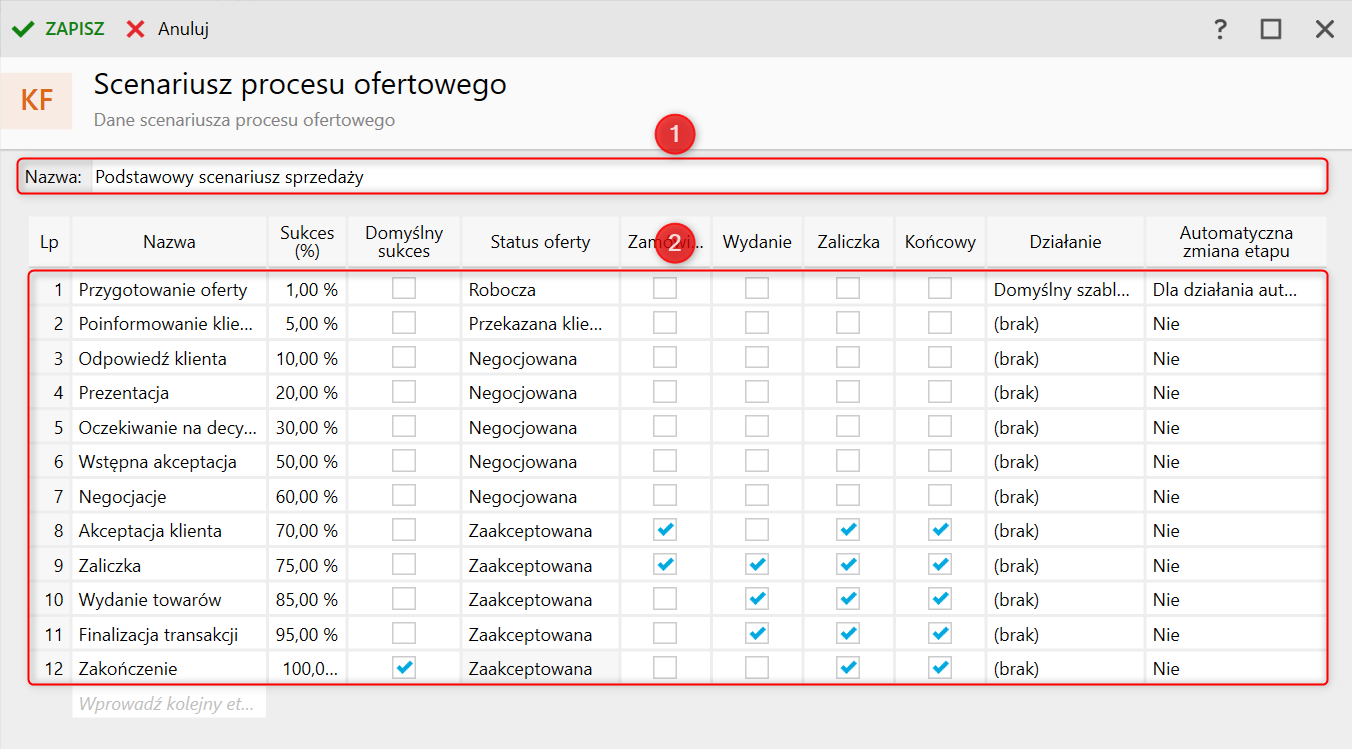
Task: Click the red annotation marker number 1
Action: click(x=675, y=136)
